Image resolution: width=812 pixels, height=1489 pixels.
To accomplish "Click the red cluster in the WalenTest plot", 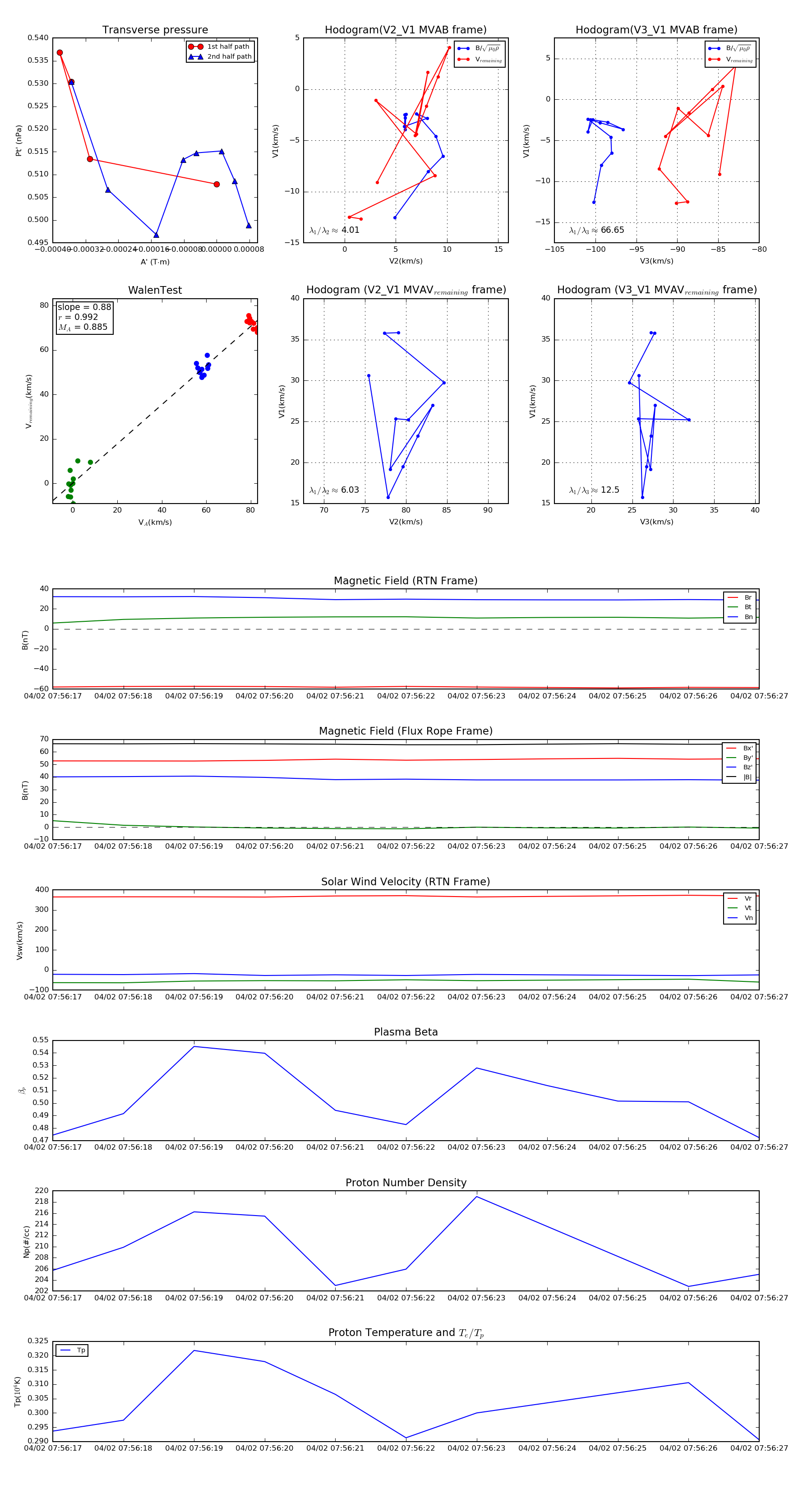I will pos(251,323).
